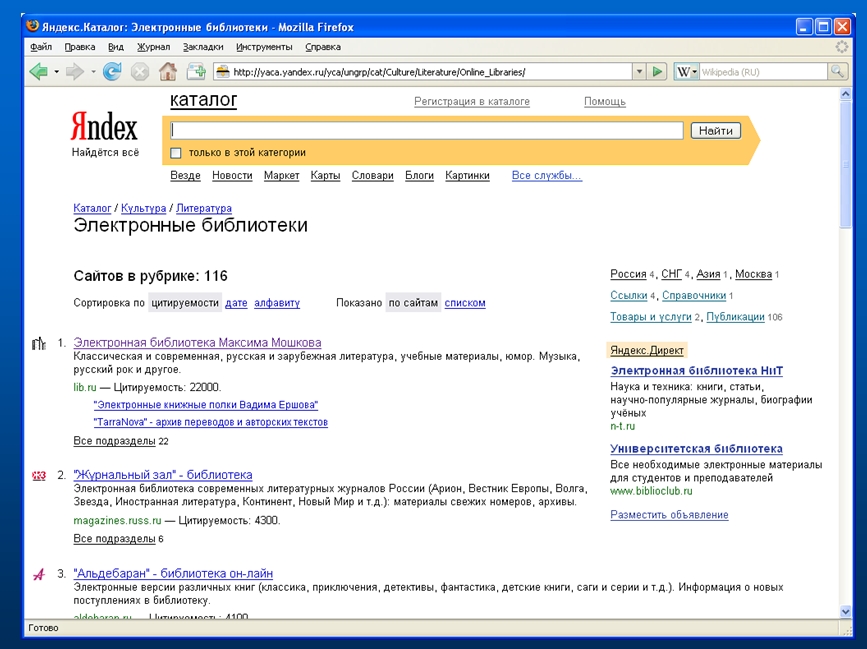The image size is (867, 649).
Task: Click the Альдебаран site icon
Action: click(x=39, y=574)
